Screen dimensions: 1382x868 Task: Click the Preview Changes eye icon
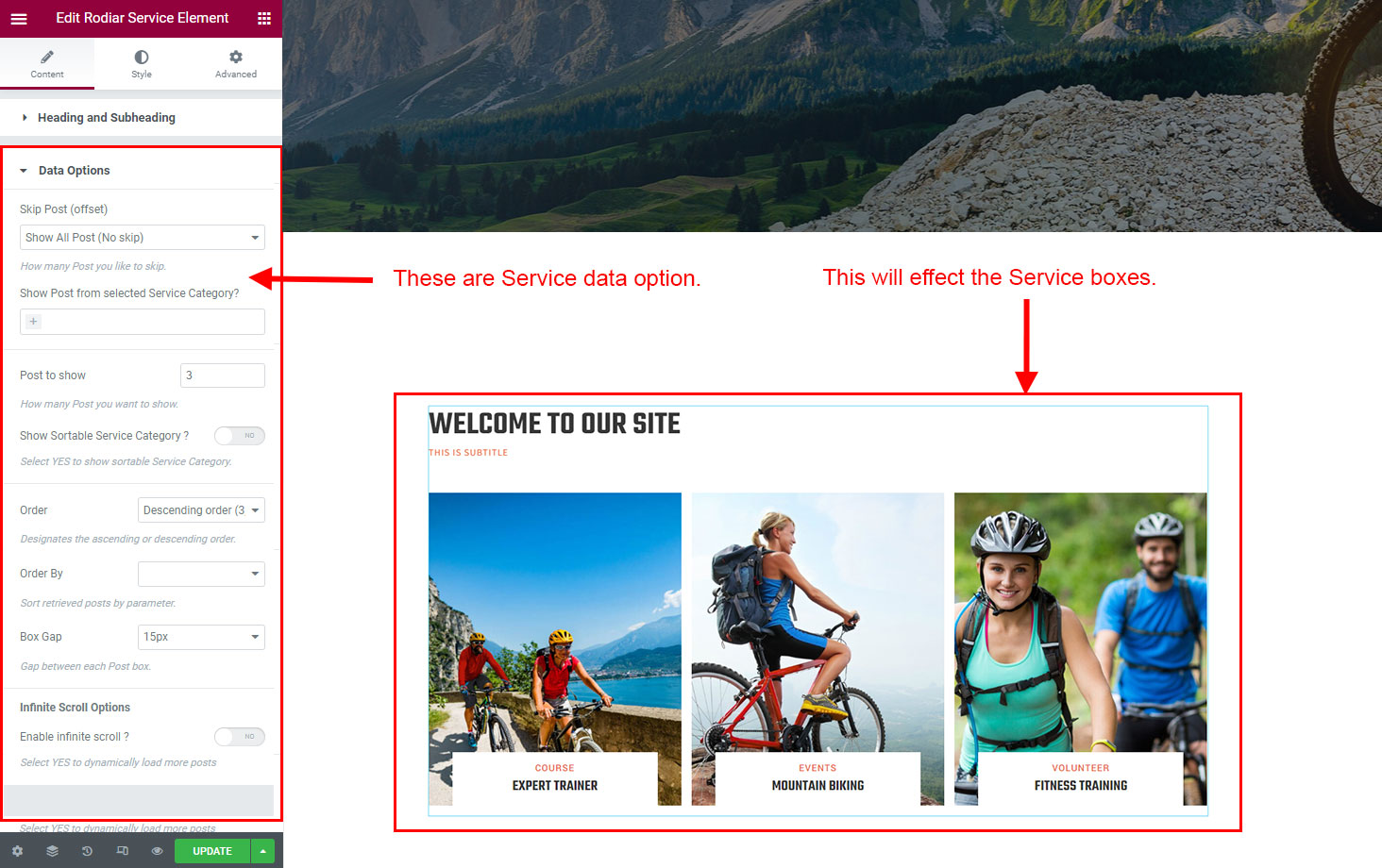click(x=157, y=851)
